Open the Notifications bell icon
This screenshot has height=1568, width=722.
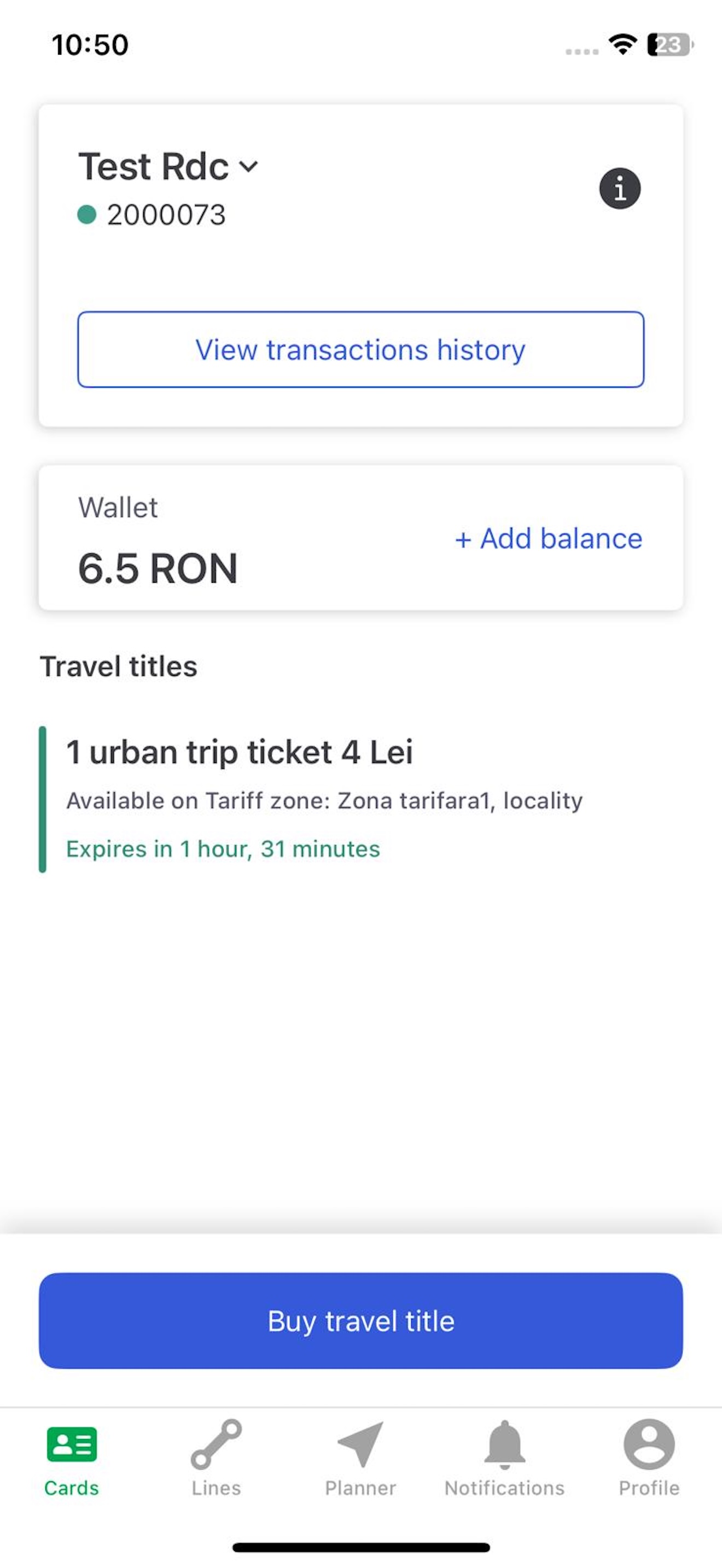pos(505,1444)
